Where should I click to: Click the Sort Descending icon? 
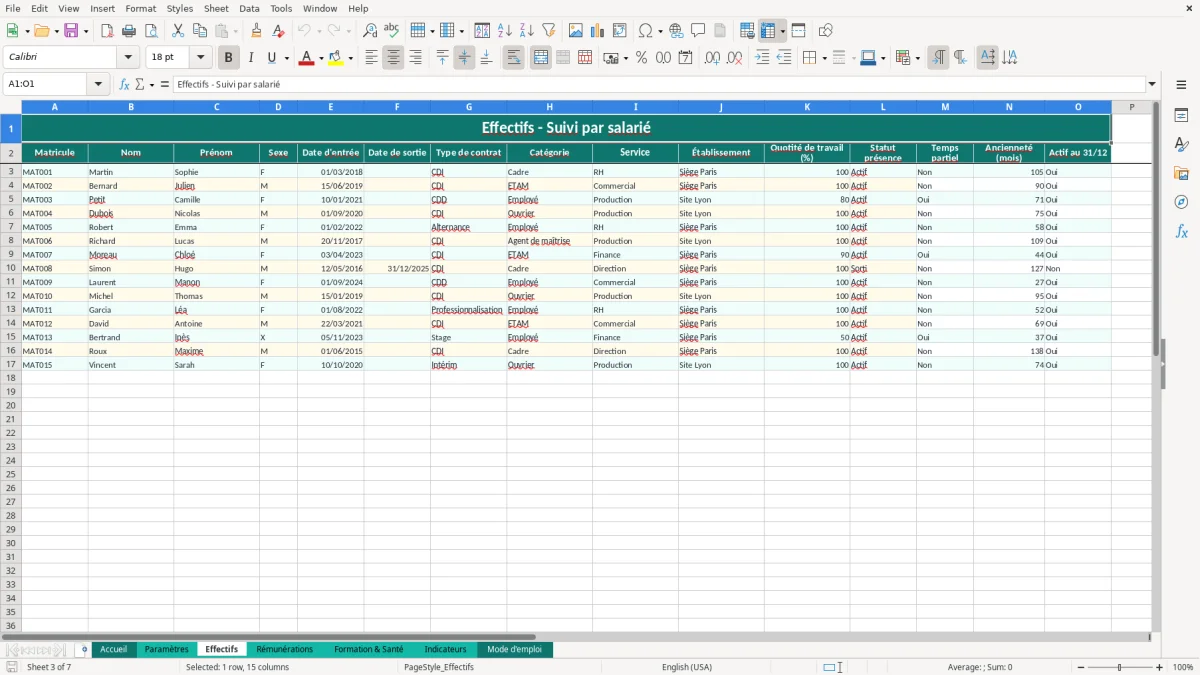point(527,31)
